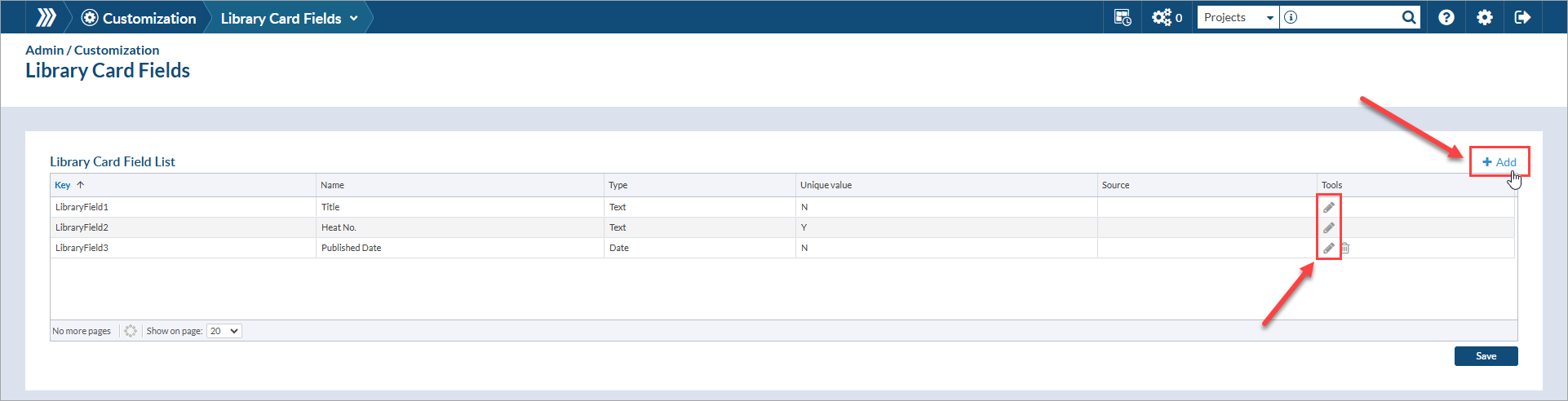The width and height of the screenshot is (1568, 401).
Task: Click the Y unique value cell
Action: (x=946, y=227)
